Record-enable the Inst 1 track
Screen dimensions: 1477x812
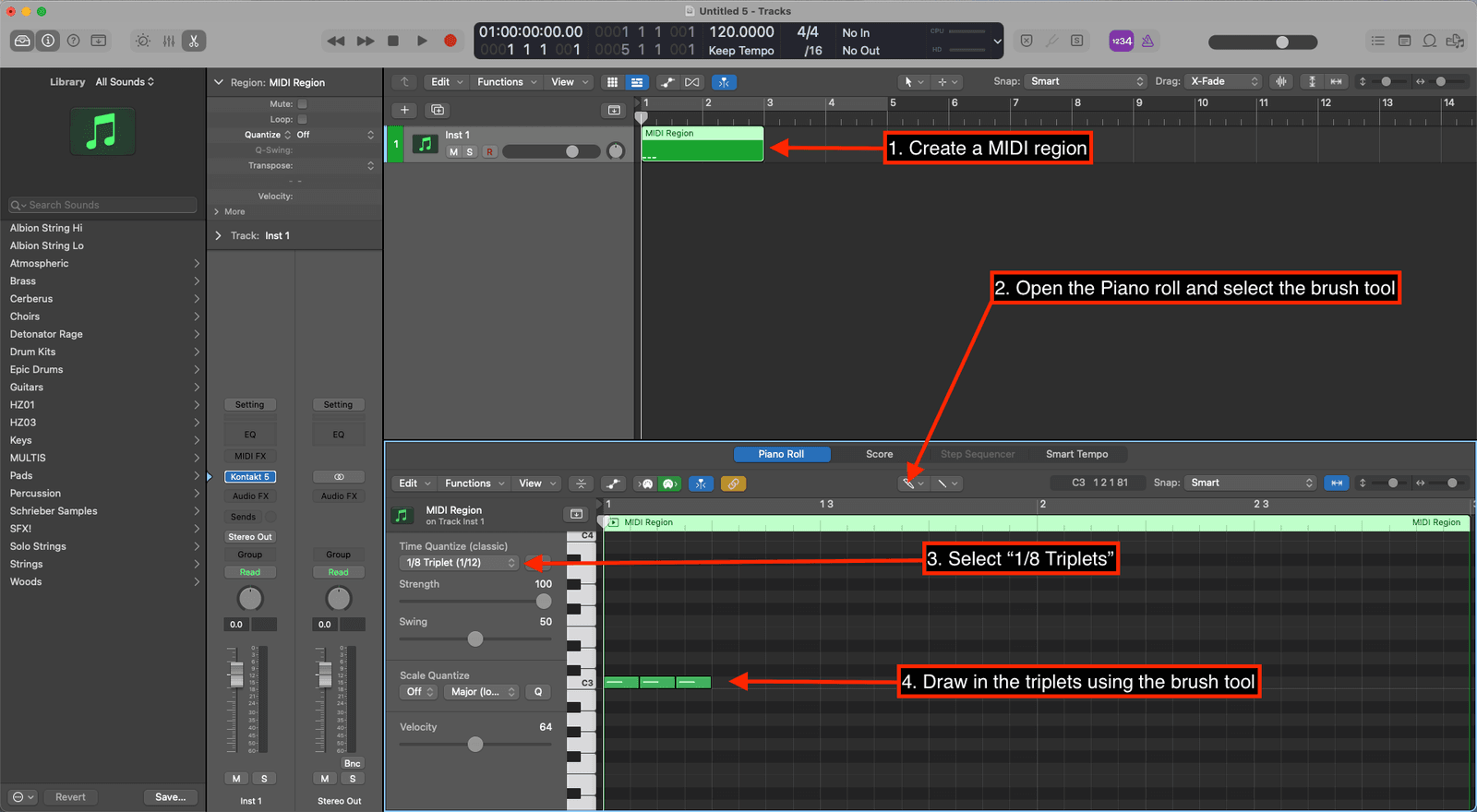coord(489,152)
